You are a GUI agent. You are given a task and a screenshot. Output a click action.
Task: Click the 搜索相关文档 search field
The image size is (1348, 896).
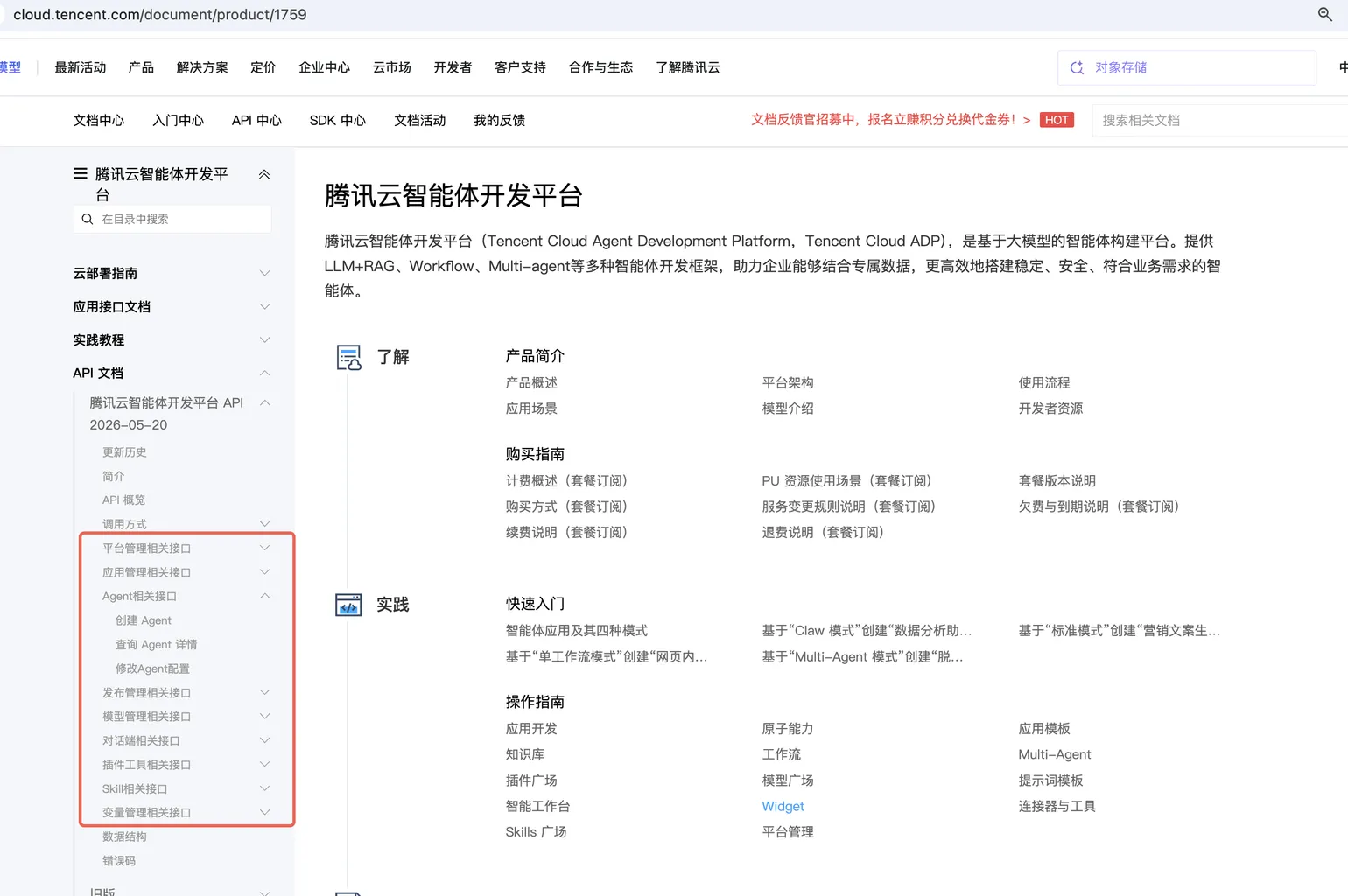pyautogui.click(x=1220, y=120)
